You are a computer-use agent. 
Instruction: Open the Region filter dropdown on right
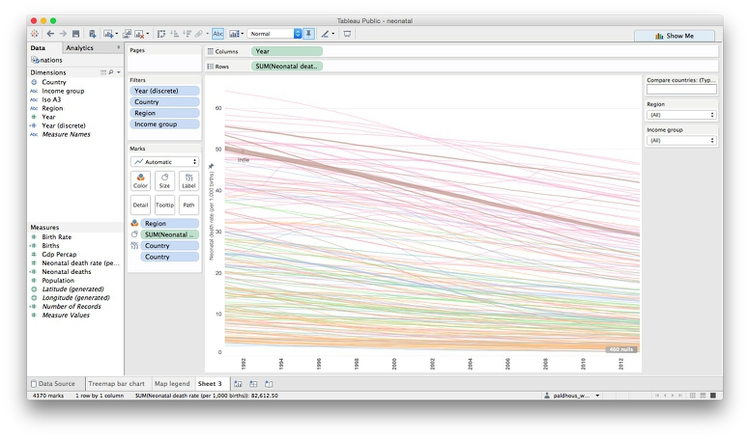tap(681, 115)
